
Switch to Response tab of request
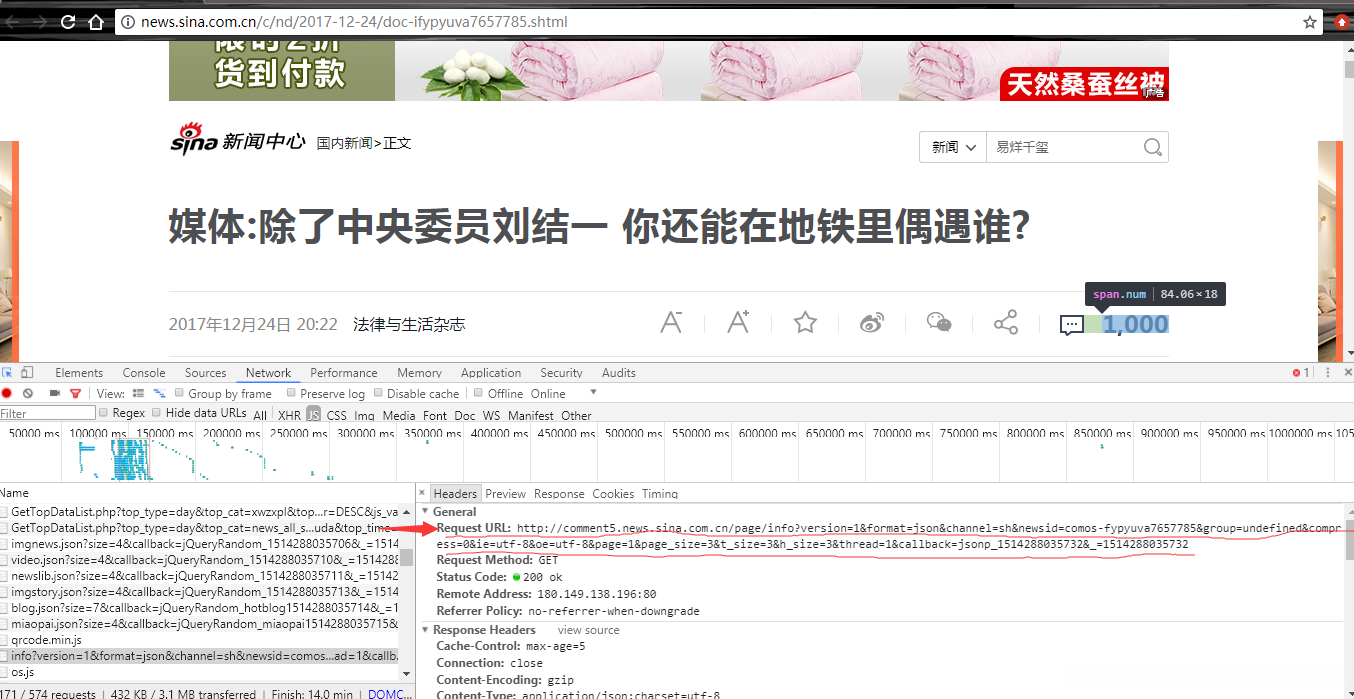[x=559, y=493]
